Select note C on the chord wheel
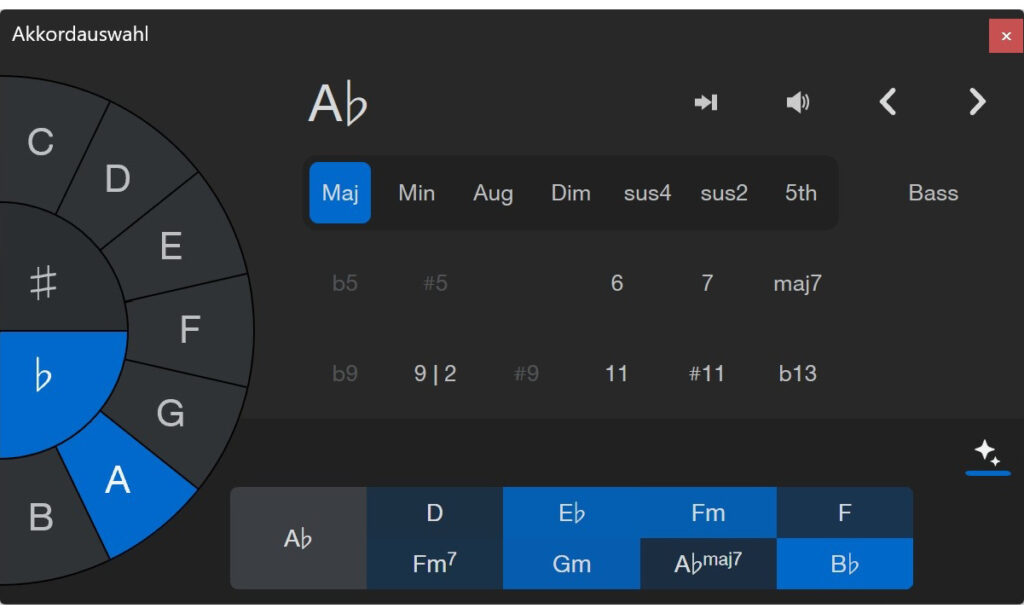Screen dimensions: 1024x614 40,145
